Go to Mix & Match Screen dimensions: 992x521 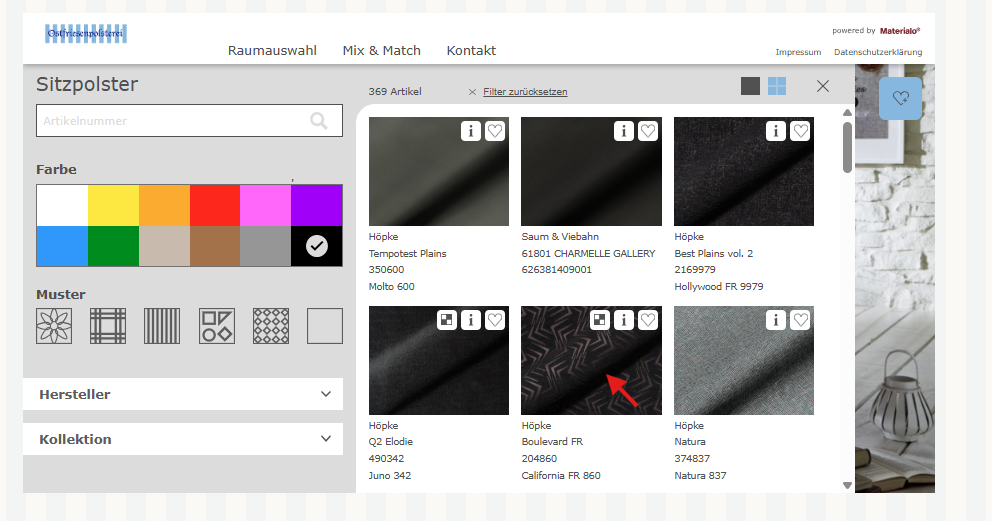tap(381, 51)
